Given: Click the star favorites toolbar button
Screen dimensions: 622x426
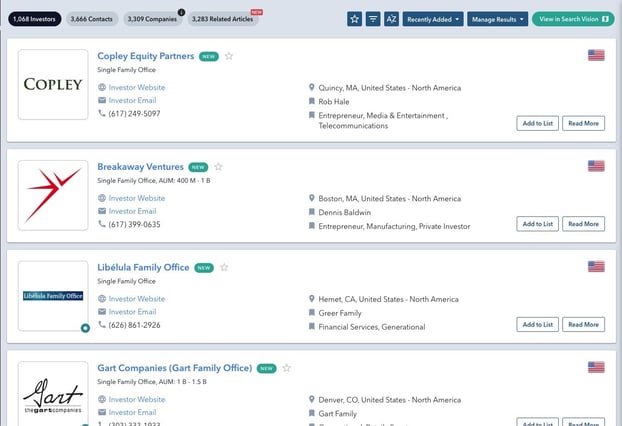Looking at the screenshot, I should click(354, 19).
